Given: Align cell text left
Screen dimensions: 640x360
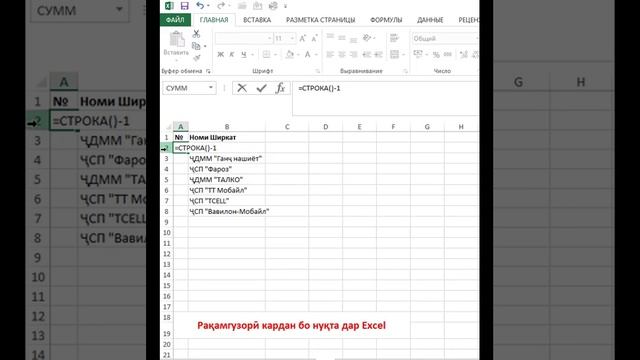Looking at the screenshot, I should pos(330,54).
